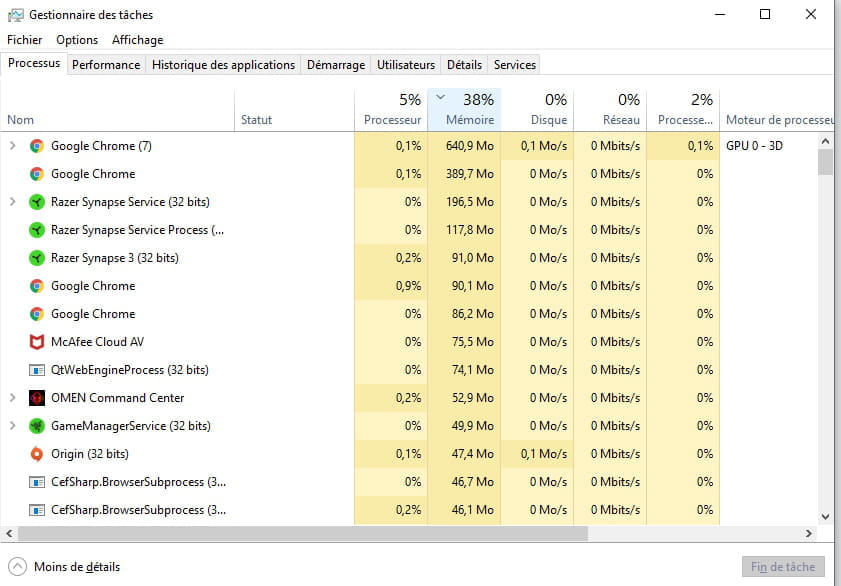Select the 640,9 Mo memory cell
Viewport: 841px width, 586px height.
(x=464, y=146)
